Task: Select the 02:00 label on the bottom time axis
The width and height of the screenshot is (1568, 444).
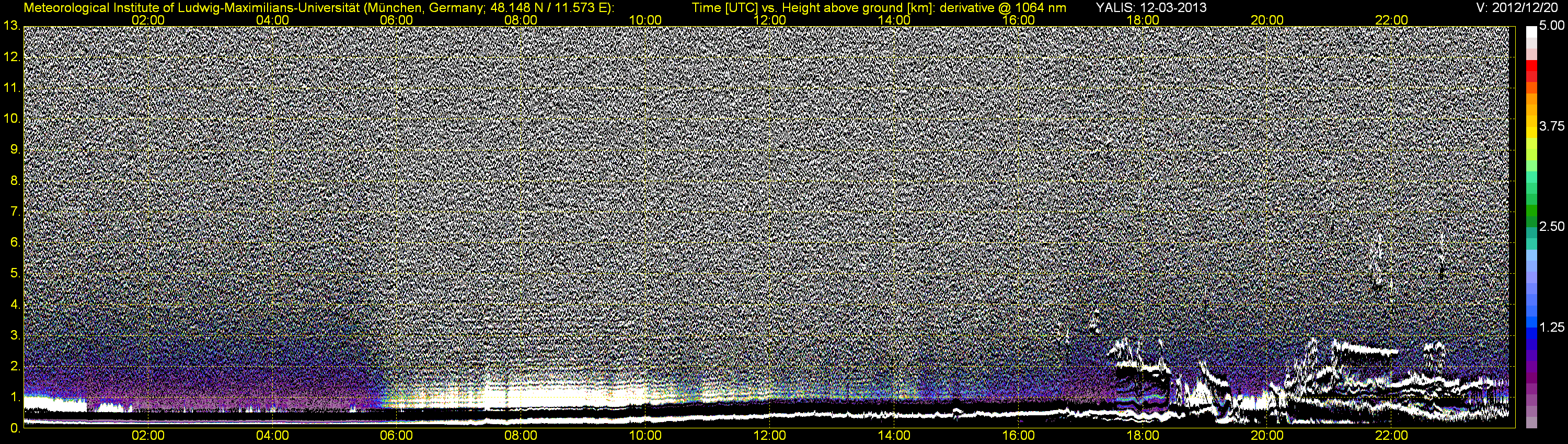Action: coord(148,436)
